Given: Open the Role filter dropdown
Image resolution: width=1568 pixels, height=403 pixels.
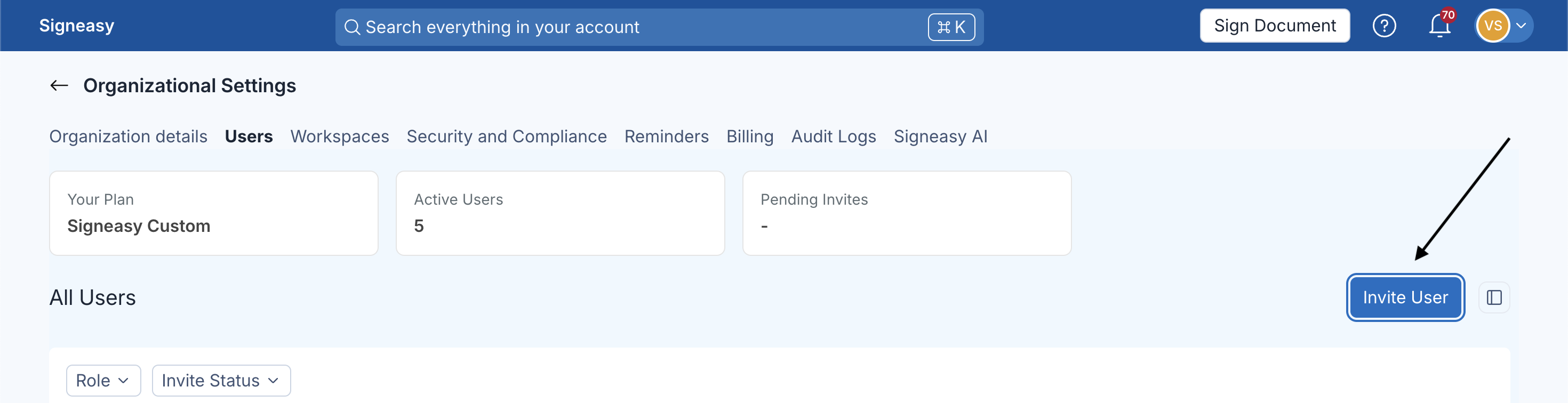Looking at the screenshot, I should click(x=103, y=381).
